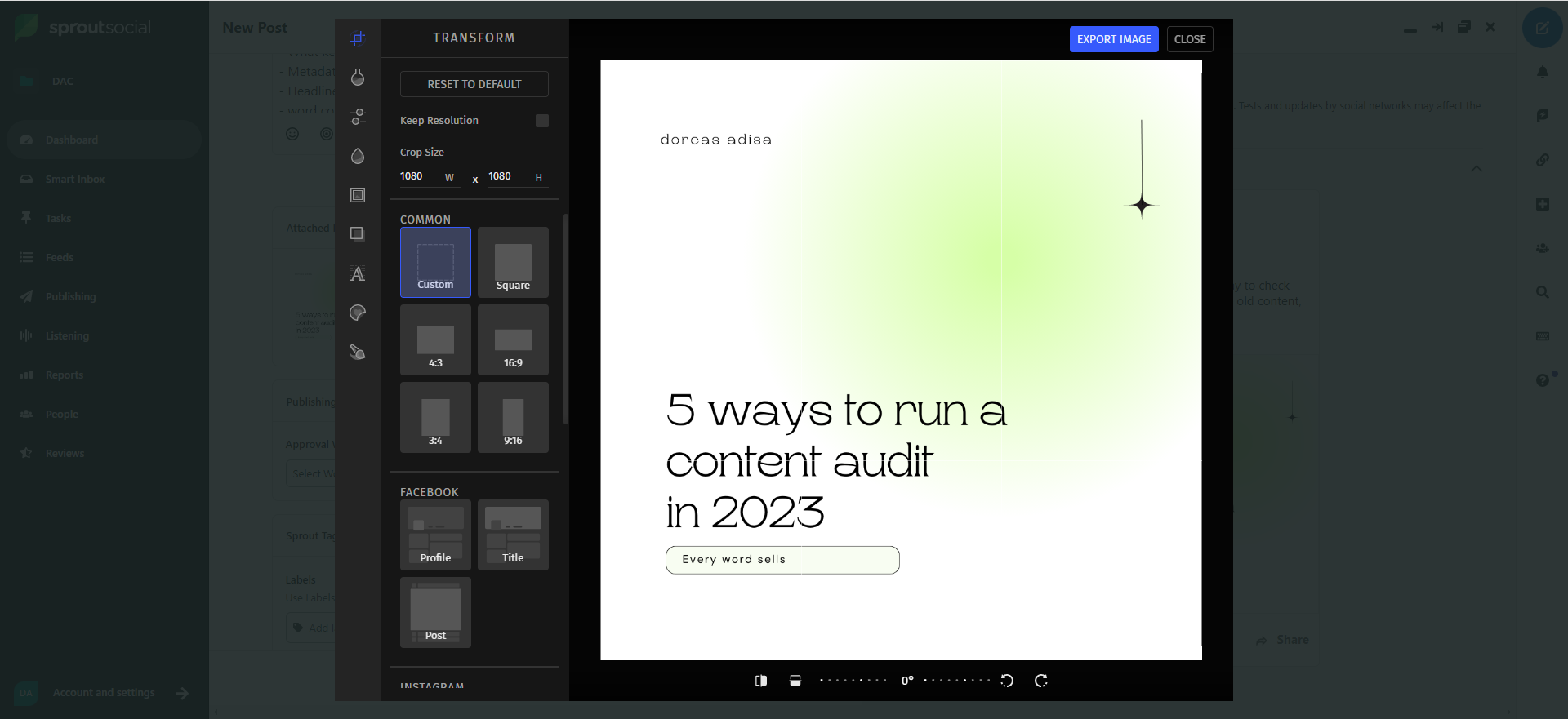Enable the Keep Resolution checkbox
Screen dimensions: 1568x719
point(542,121)
